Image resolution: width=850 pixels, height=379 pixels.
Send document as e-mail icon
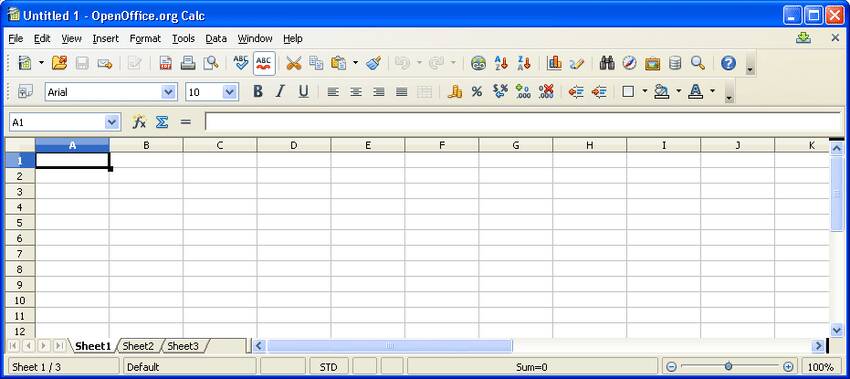coord(105,63)
